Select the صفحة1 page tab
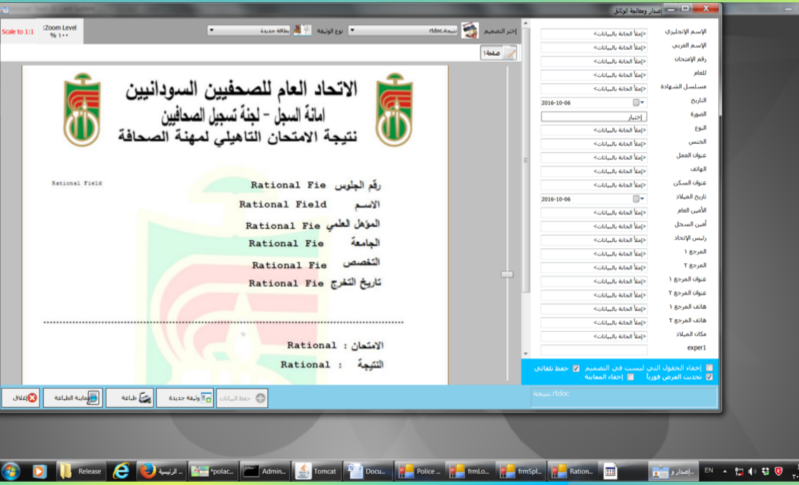The height and width of the screenshot is (485, 799). click(490, 54)
